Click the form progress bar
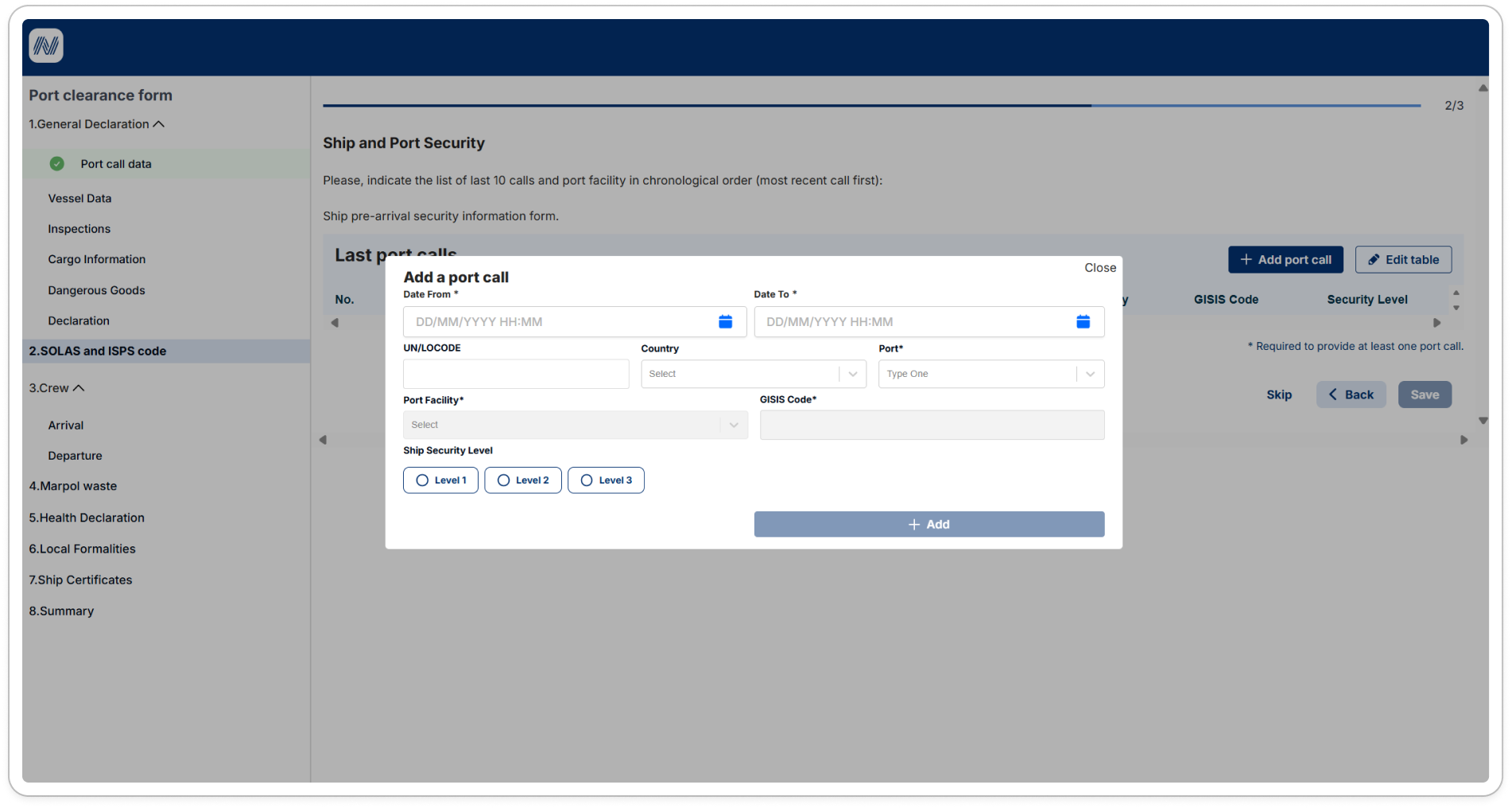The image size is (1512, 808). pyautogui.click(x=871, y=105)
